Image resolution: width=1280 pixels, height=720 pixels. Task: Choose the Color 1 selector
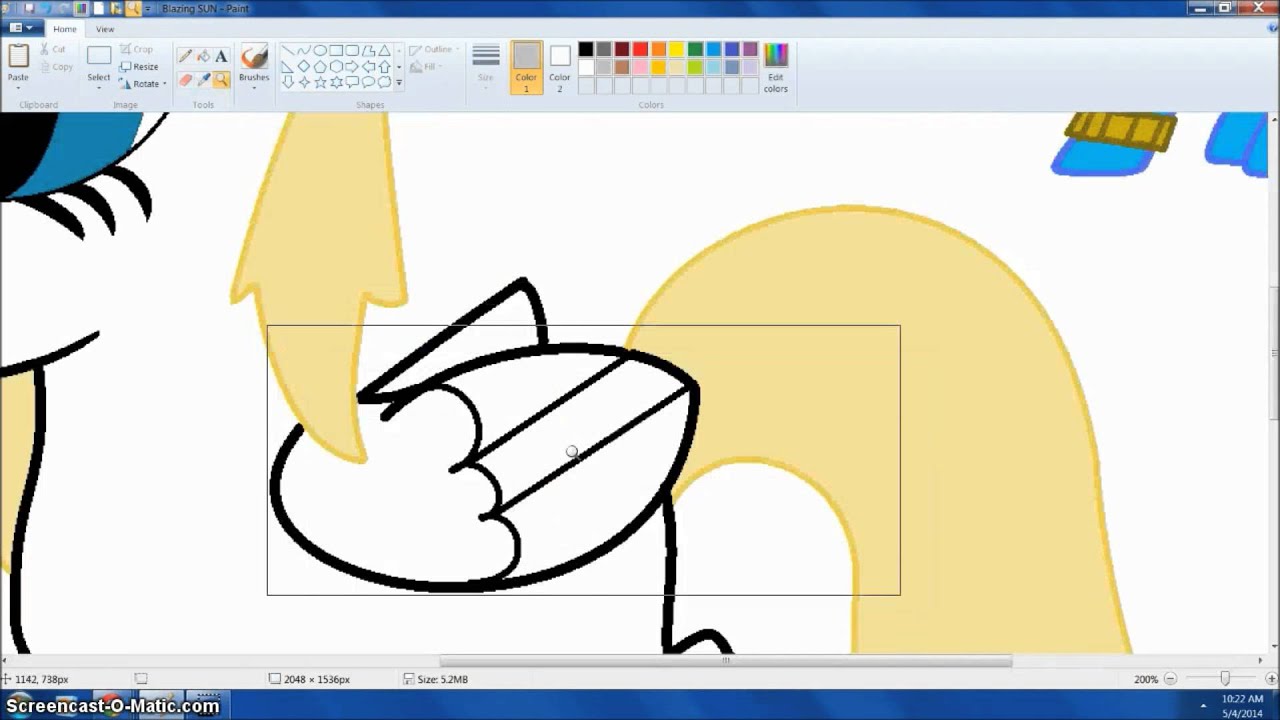point(526,67)
